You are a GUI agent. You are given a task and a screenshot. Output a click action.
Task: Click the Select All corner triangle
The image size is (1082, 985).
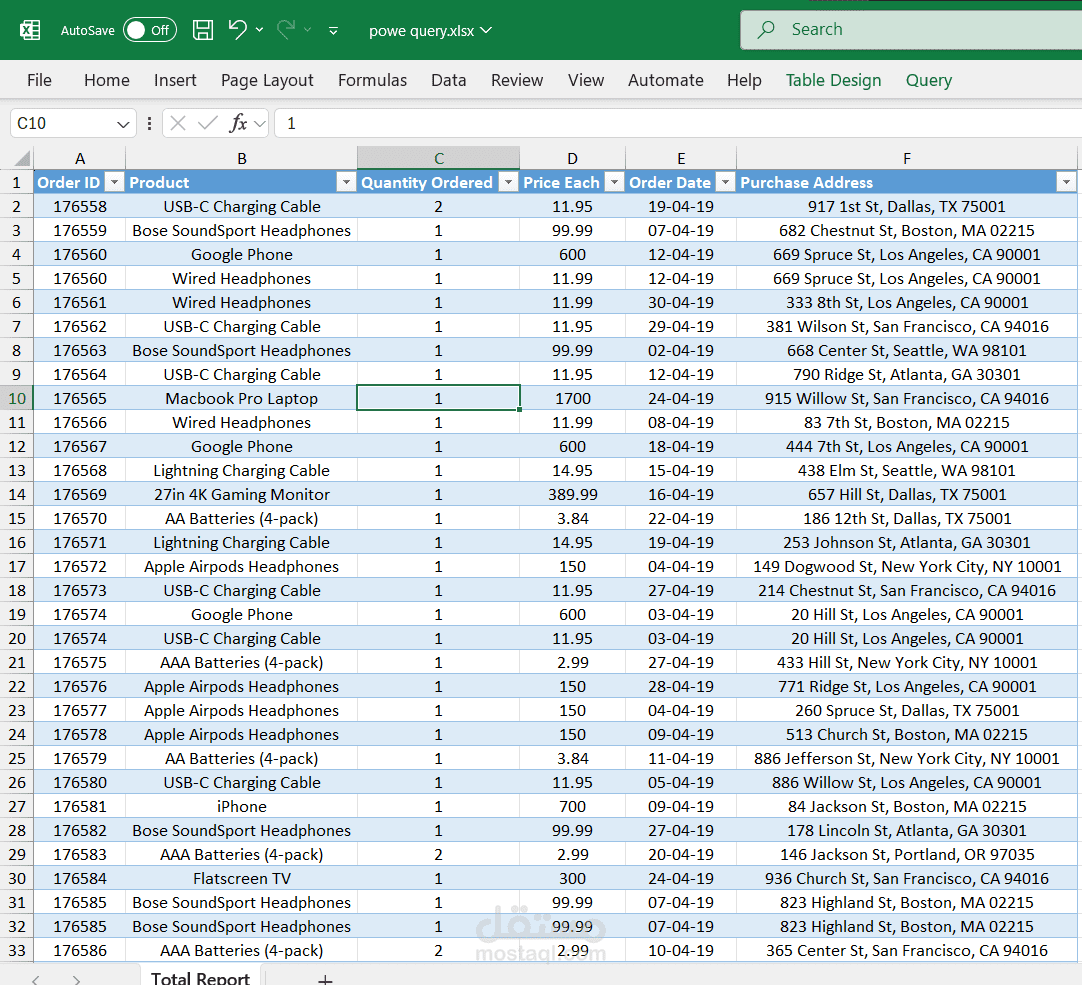pyautogui.click(x=22, y=159)
